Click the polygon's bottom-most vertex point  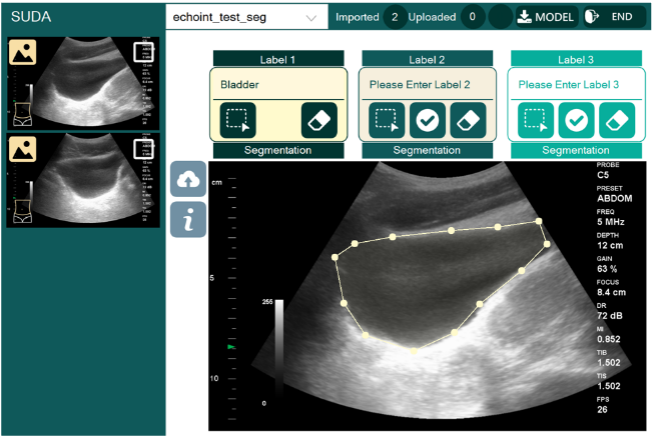(414, 351)
